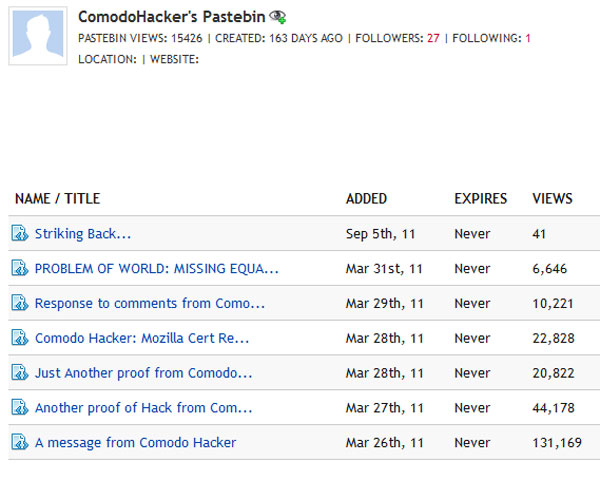
Task: Click the ADDED column header
Action: 366,199
